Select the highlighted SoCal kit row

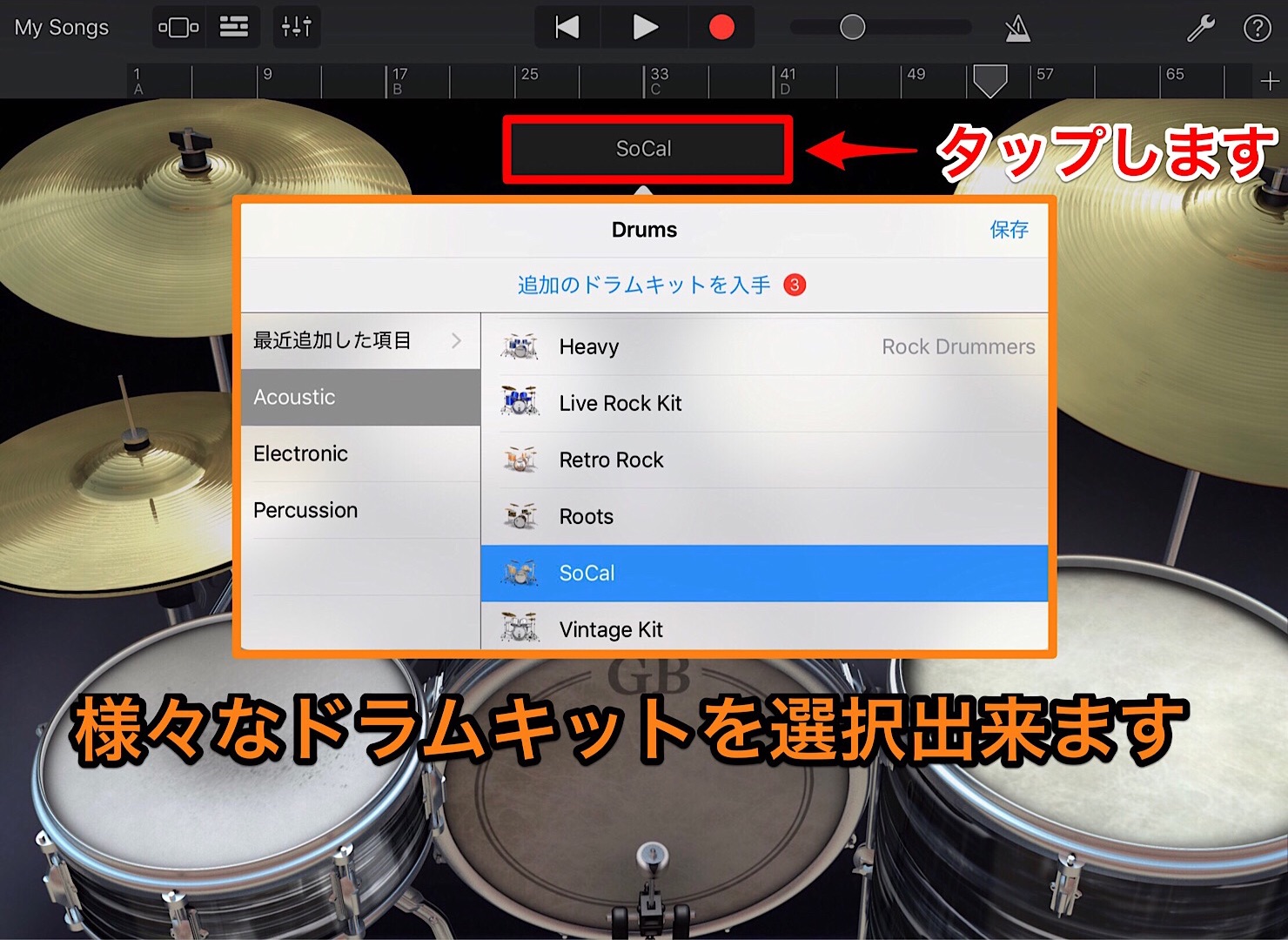pyautogui.click(x=764, y=573)
